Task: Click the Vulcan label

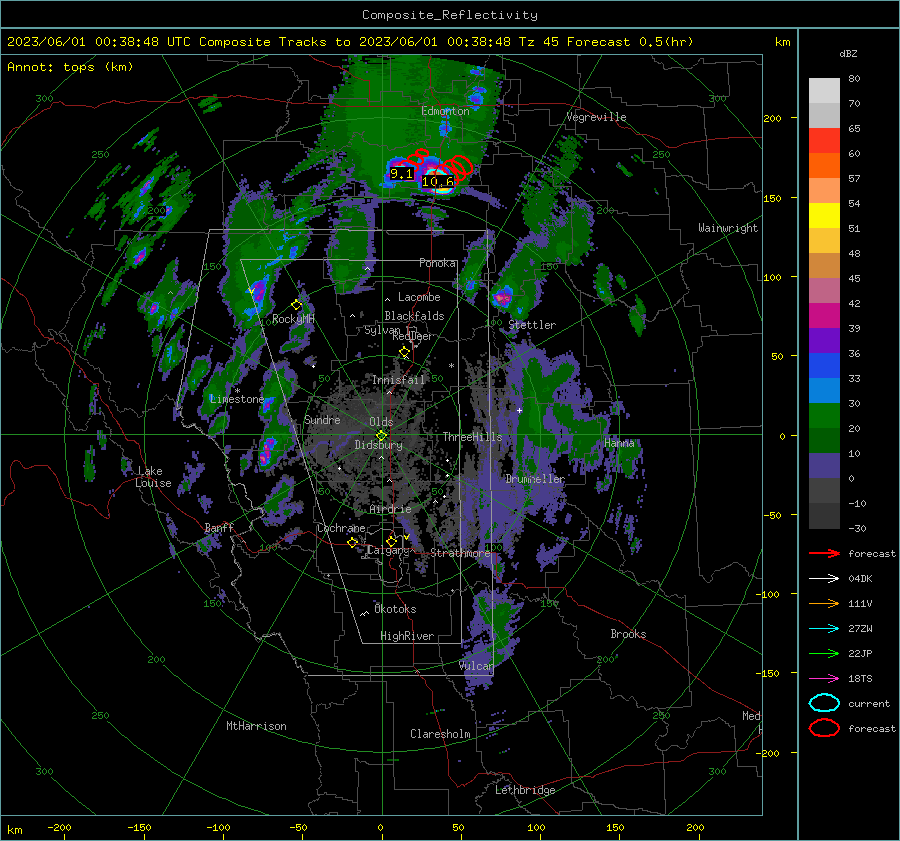Action: click(476, 666)
